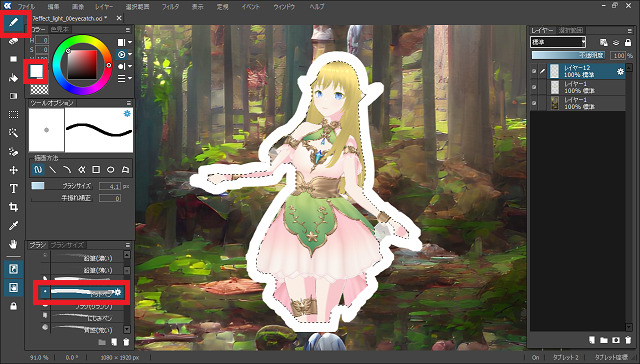
Task: Switch to the ブラシサイズ tab
Action: (67, 245)
